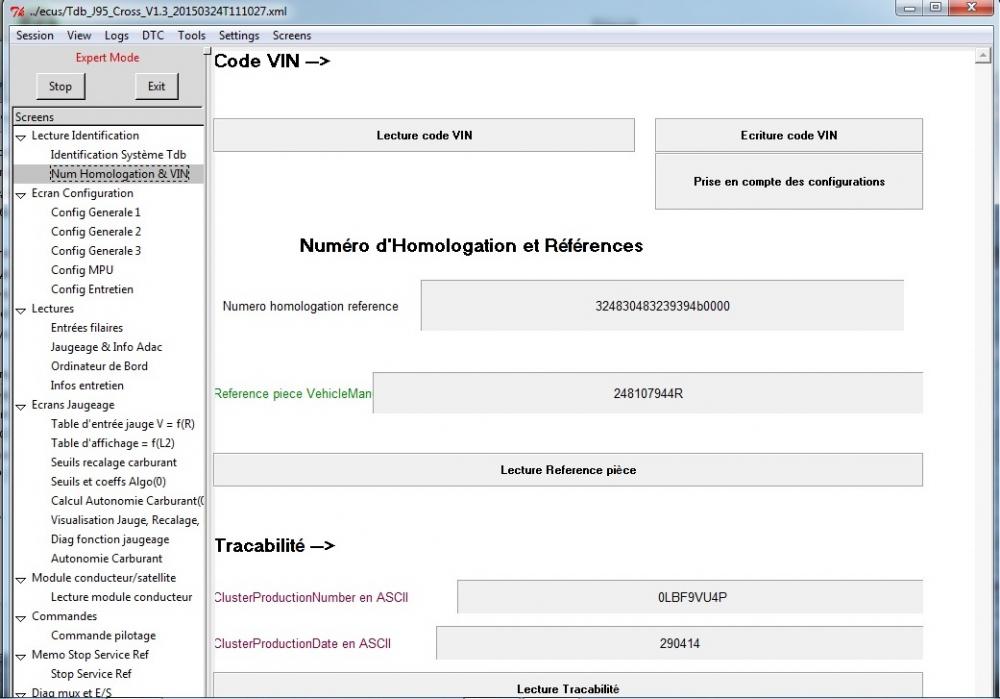Collapse the Ecrans Jaugeage tree node
The width and height of the screenshot is (1000, 699).
pos(21,406)
